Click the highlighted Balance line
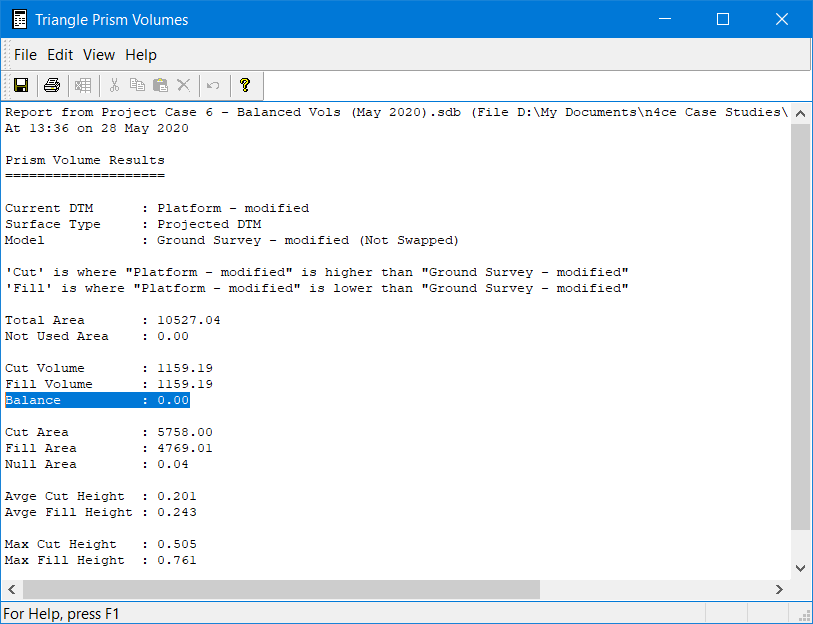813x624 pixels. pyautogui.click(x=97, y=400)
